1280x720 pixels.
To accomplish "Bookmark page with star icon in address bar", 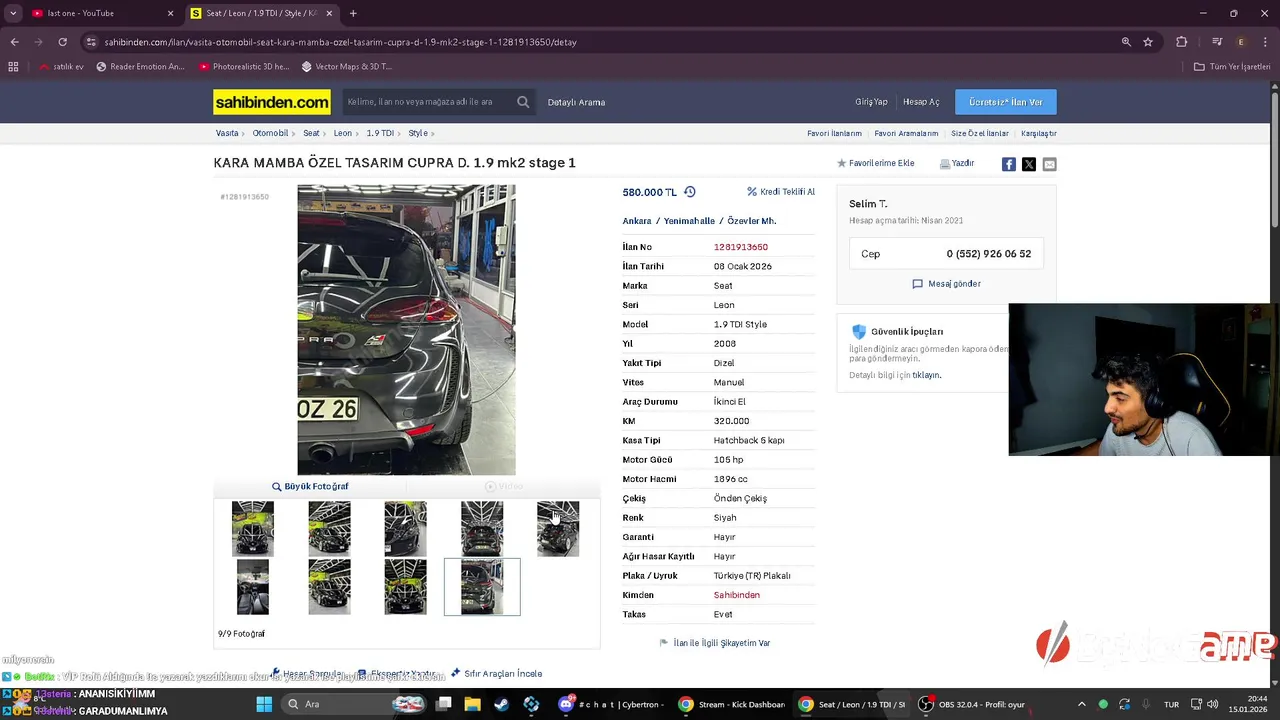I will tap(1148, 42).
